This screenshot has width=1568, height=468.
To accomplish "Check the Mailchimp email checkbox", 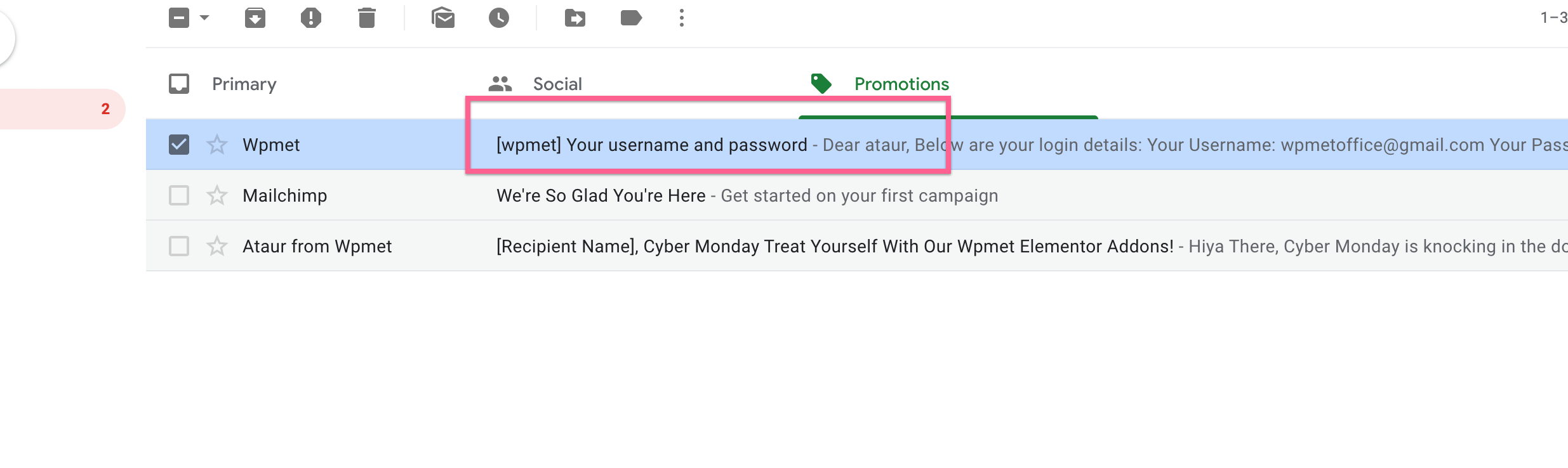I will coord(179,195).
